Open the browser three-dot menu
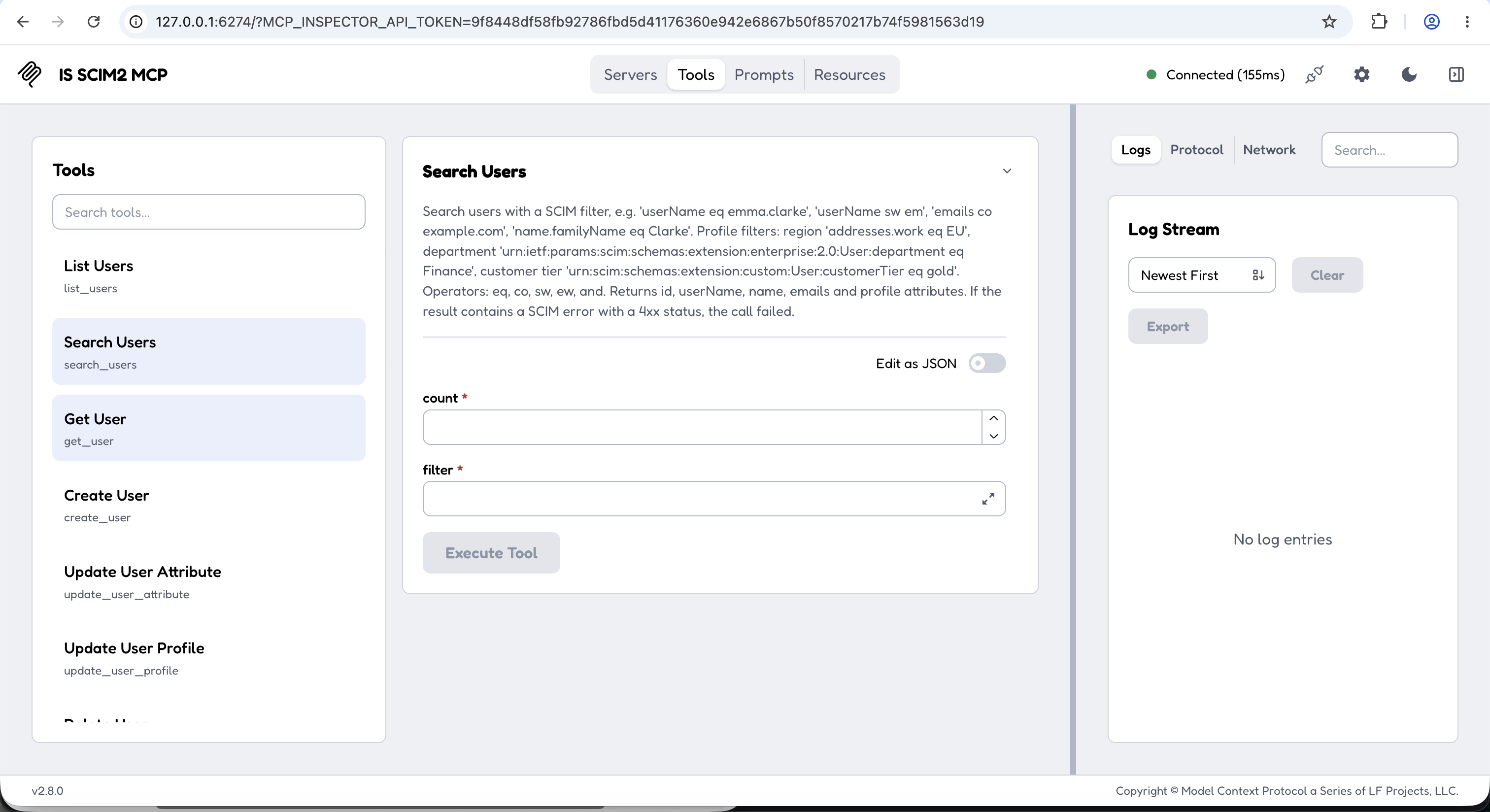1490x812 pixels. [x=1467, y=22]
